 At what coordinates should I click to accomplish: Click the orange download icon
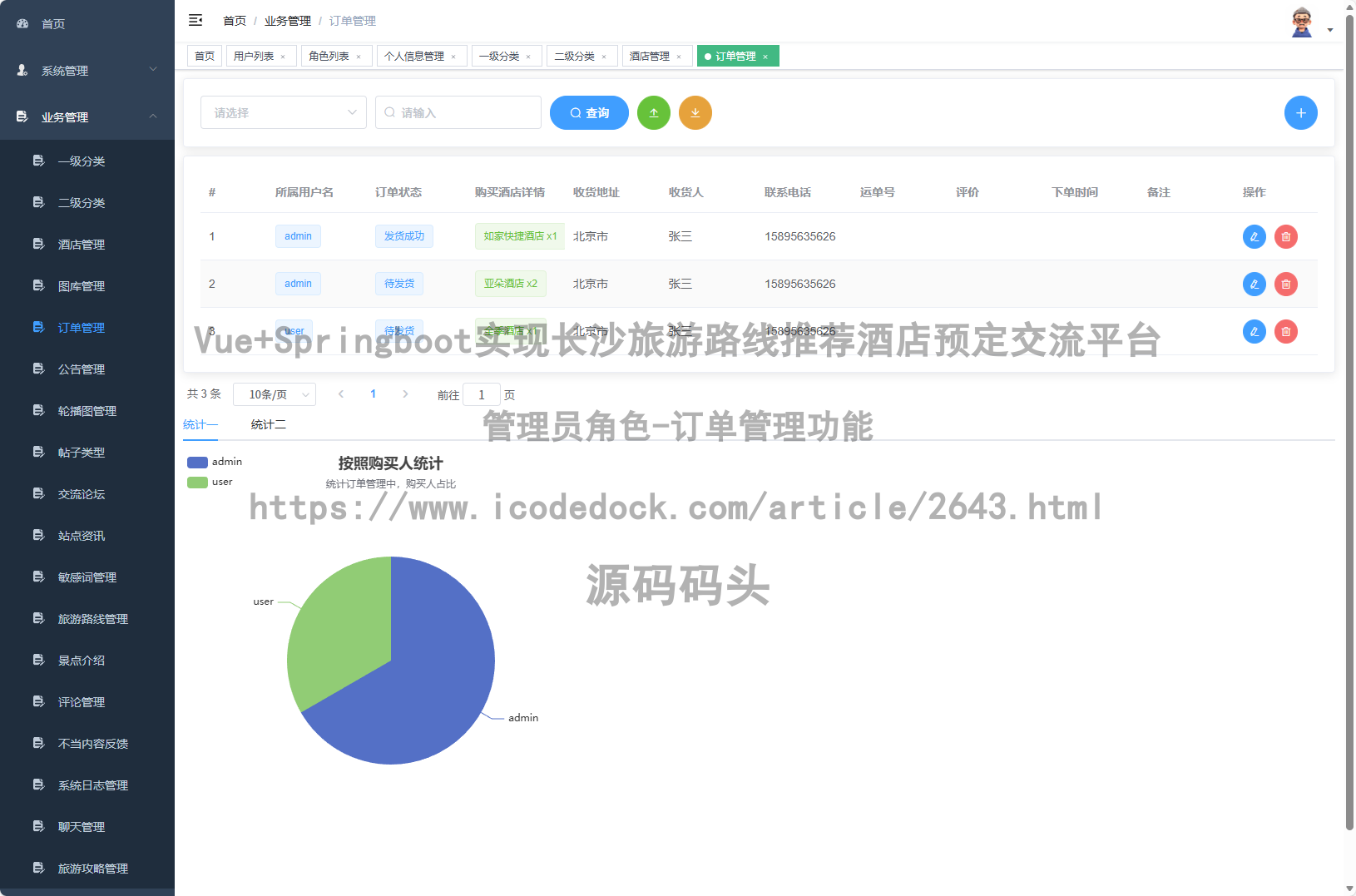pyautogui.click(x=695, y=112)
